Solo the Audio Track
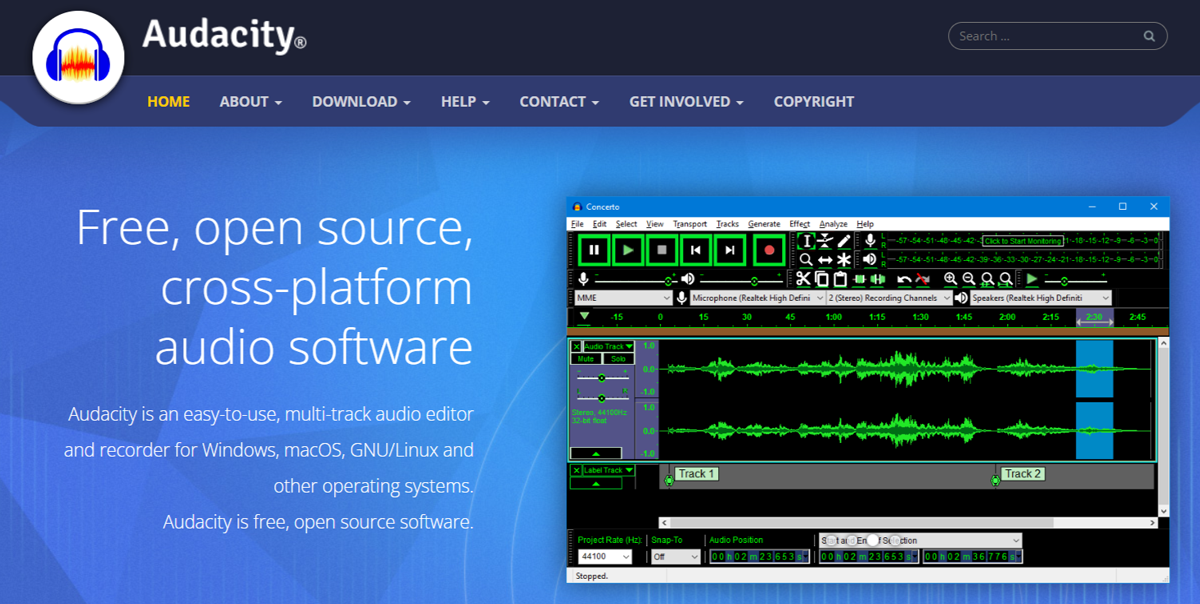 coord(618,359)
